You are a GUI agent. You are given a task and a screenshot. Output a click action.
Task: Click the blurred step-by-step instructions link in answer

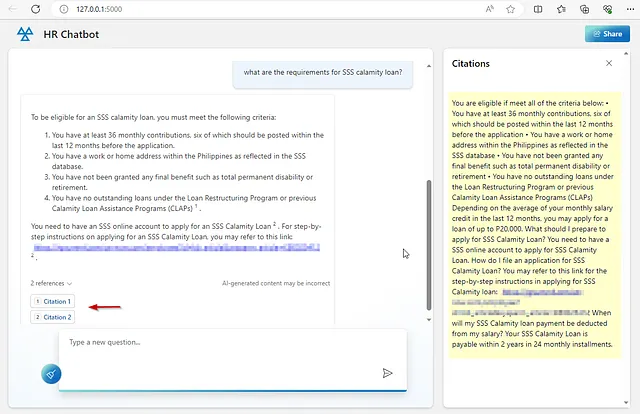tap(176, 247)
